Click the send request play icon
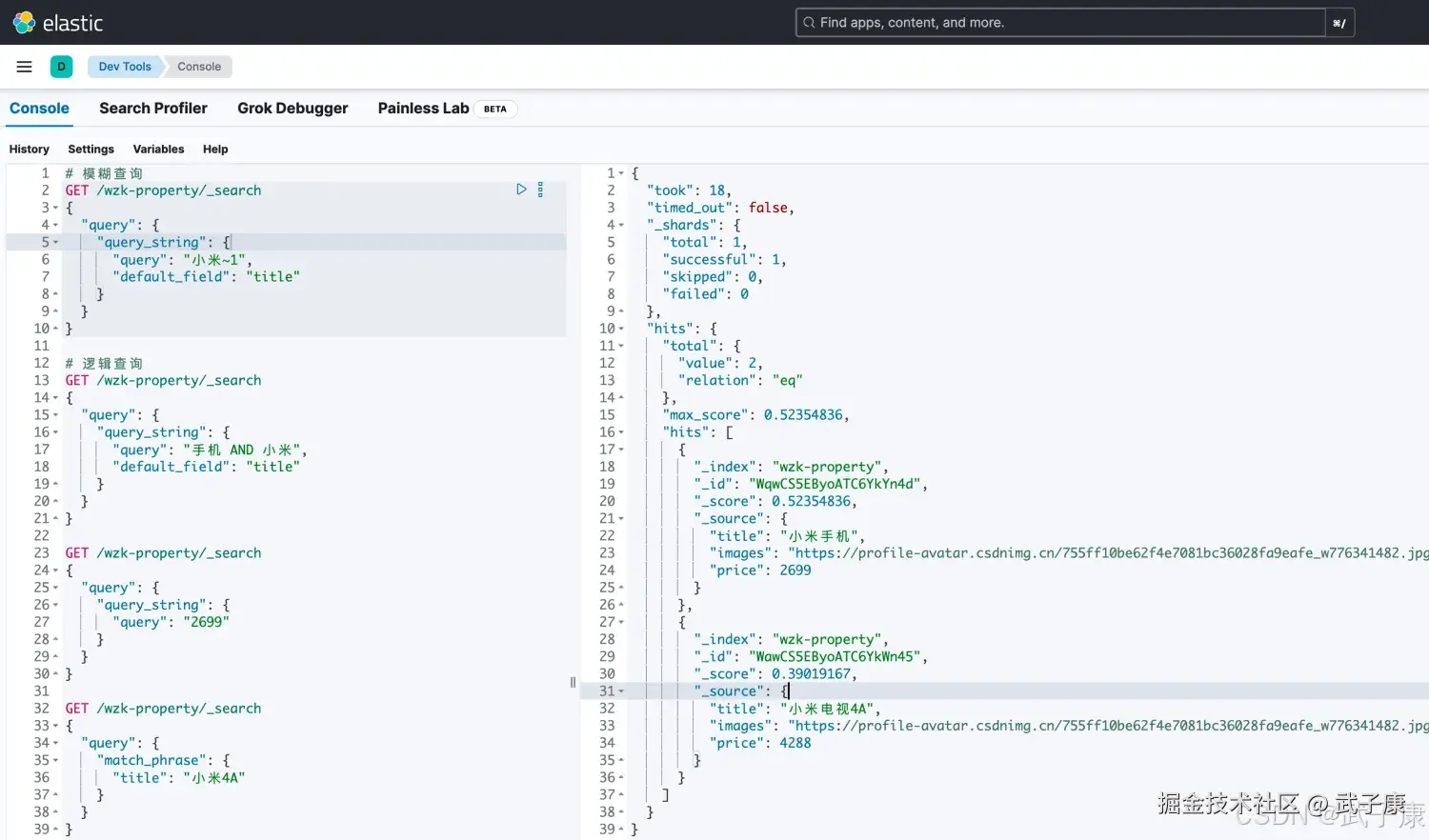Image resolution: width=1429 pixels, height=840 pixels. (x=521, y=190)
